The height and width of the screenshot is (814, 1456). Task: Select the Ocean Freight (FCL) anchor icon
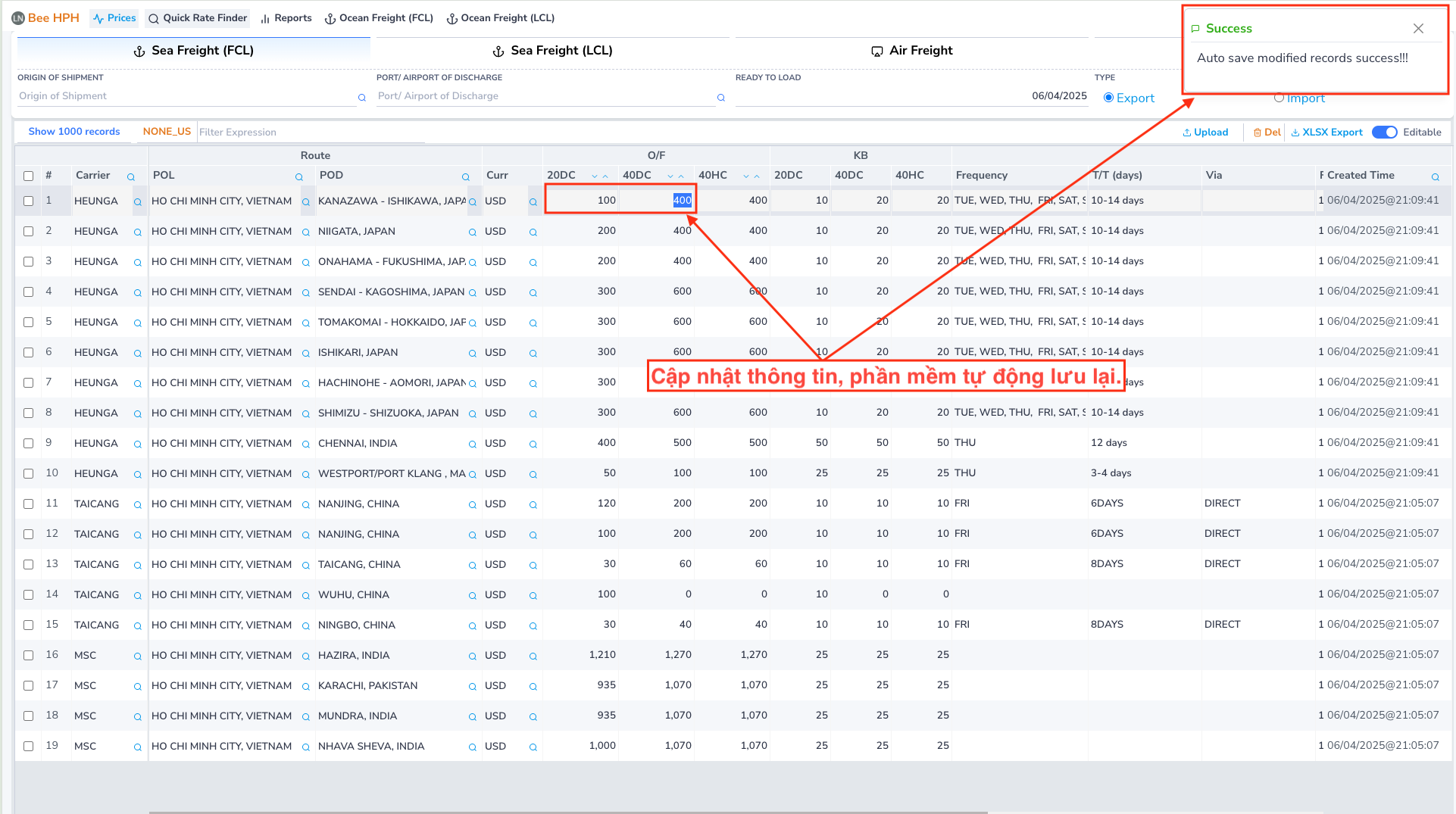click(330, 17)
